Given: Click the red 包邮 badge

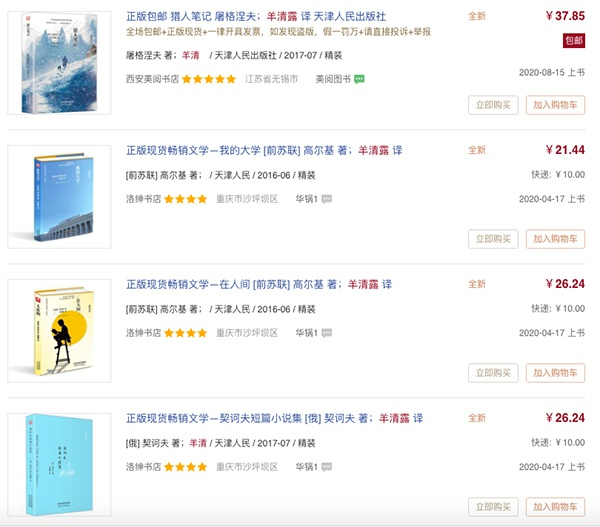Looking at the screenshot, I should coord(574,40).
